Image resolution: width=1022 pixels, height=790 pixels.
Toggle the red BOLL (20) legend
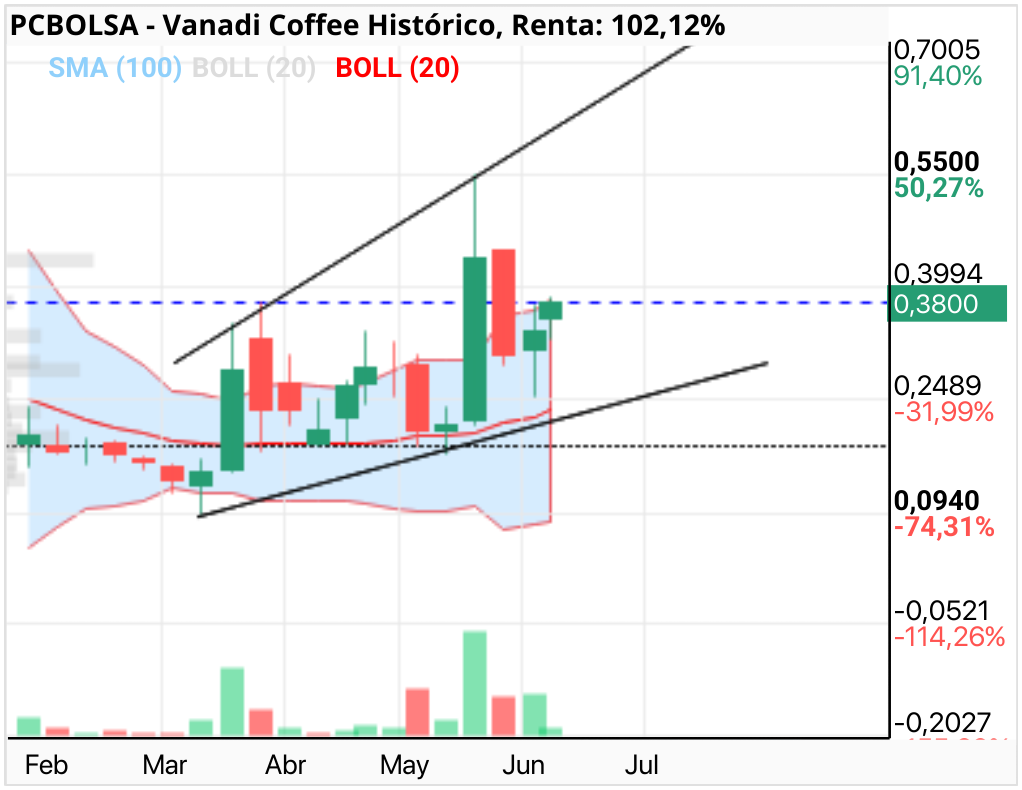point(398,68)
